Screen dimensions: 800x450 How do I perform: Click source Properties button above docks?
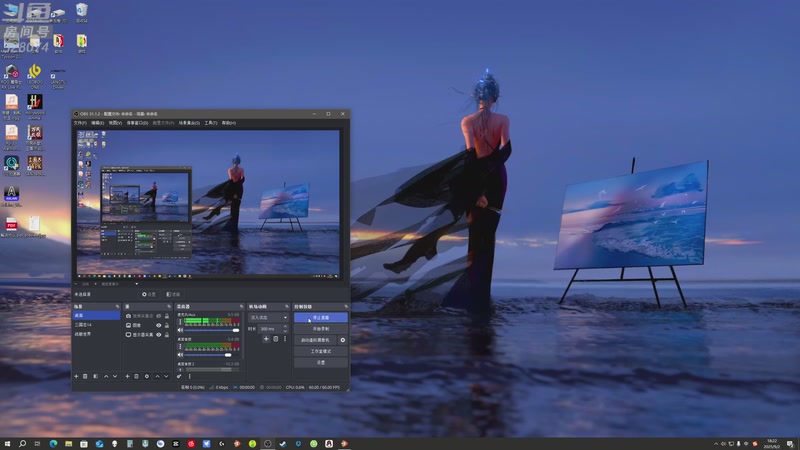pyautogui.click(x=149, y=294)
